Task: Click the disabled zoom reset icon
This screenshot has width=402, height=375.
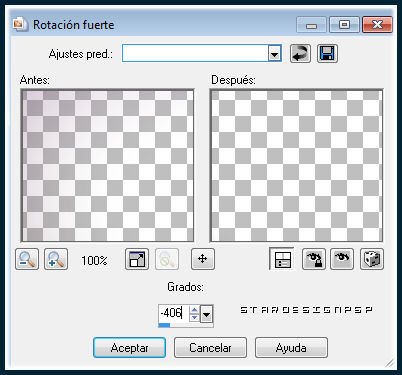Action: tap(167, 259)
